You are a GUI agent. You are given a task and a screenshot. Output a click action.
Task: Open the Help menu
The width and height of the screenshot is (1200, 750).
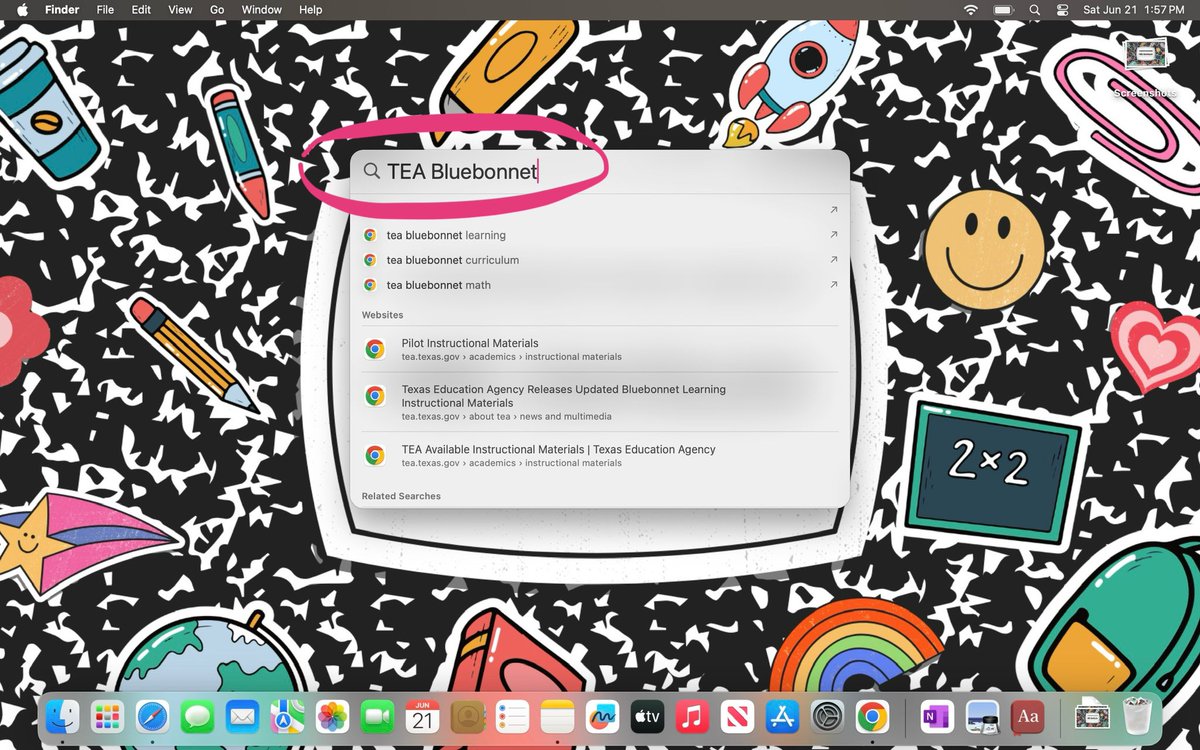311,9
